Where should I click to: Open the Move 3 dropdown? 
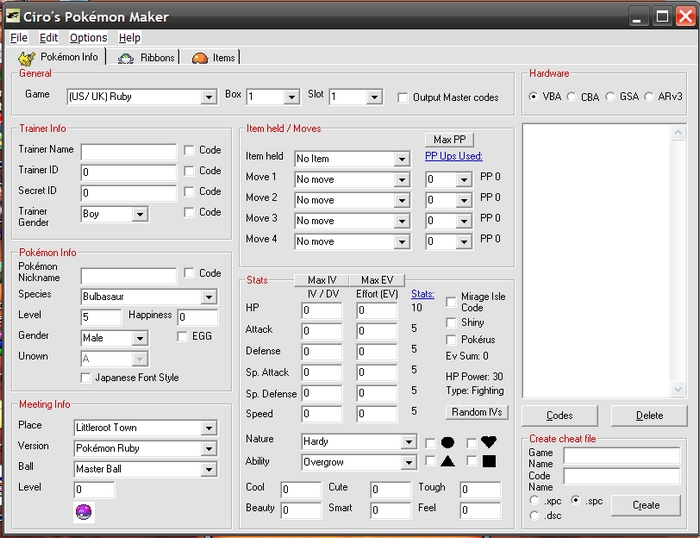click(x=402, y=221)
